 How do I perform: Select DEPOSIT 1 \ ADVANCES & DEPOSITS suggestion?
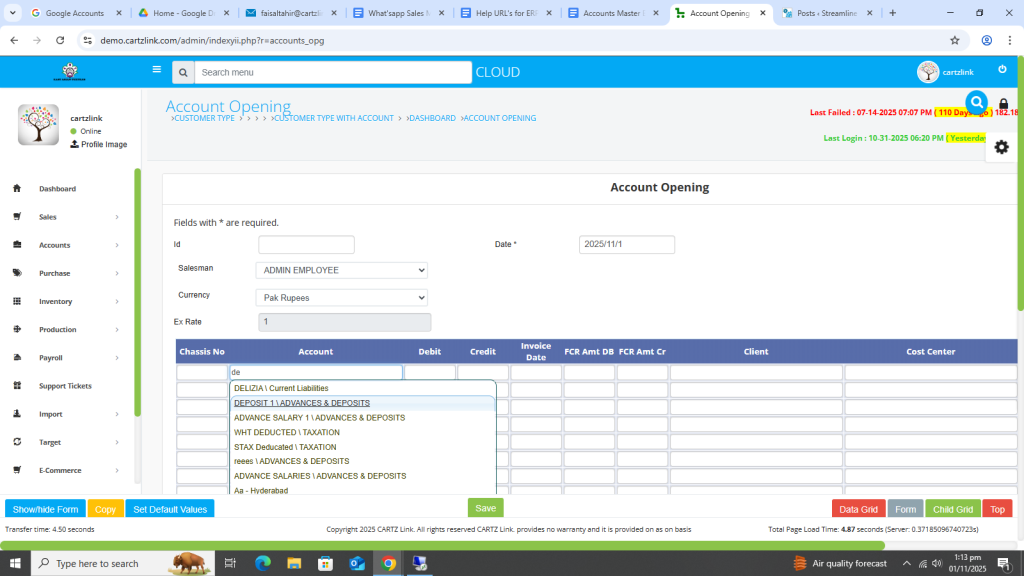pyautogui.click(x=302, y=403)
